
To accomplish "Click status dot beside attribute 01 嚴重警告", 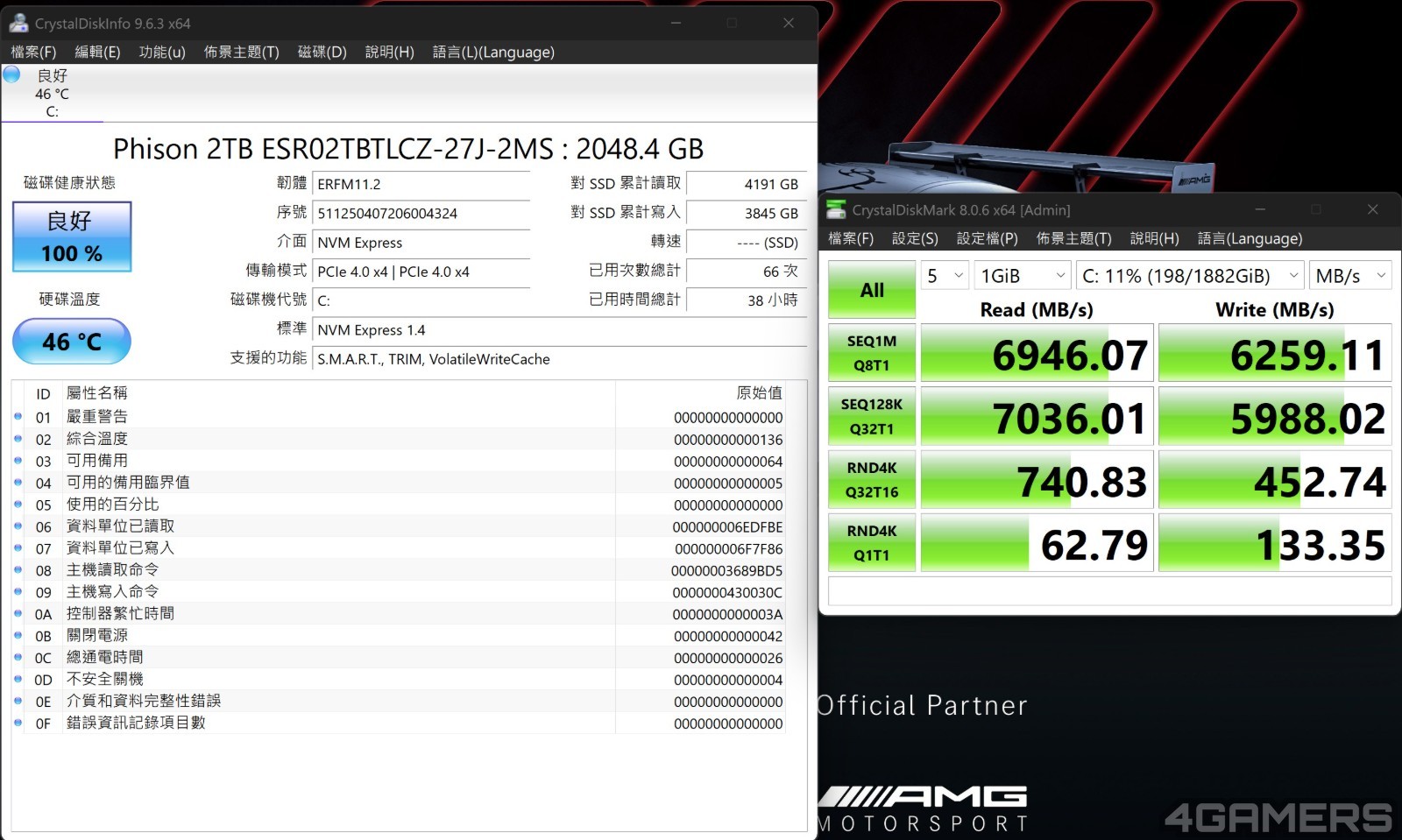I will pos(18,417).
